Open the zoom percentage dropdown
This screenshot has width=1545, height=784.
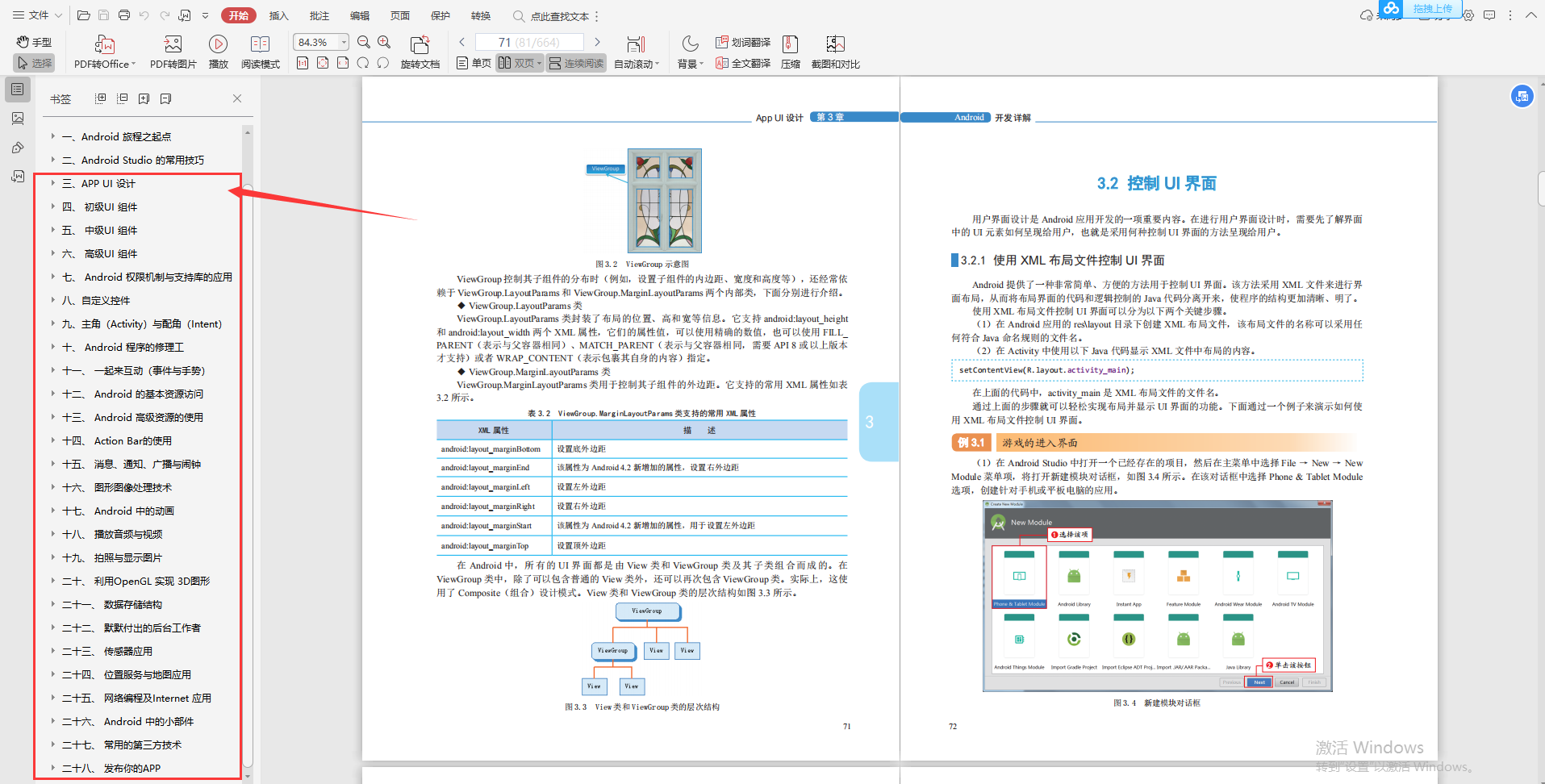coord(344,42)
